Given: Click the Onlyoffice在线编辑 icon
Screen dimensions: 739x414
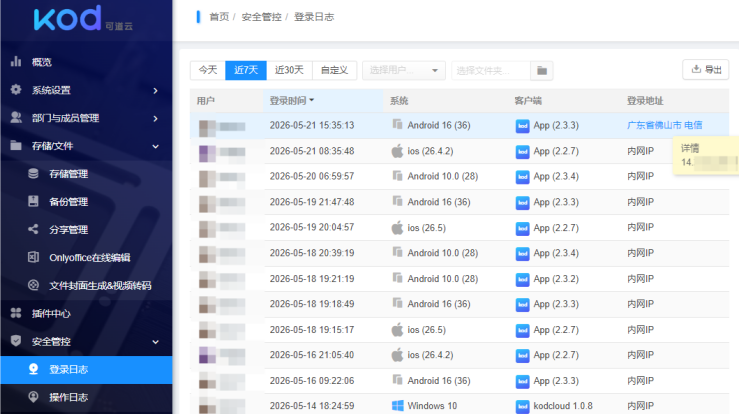Looking at the screenshot, I should [x=33, y=257].
